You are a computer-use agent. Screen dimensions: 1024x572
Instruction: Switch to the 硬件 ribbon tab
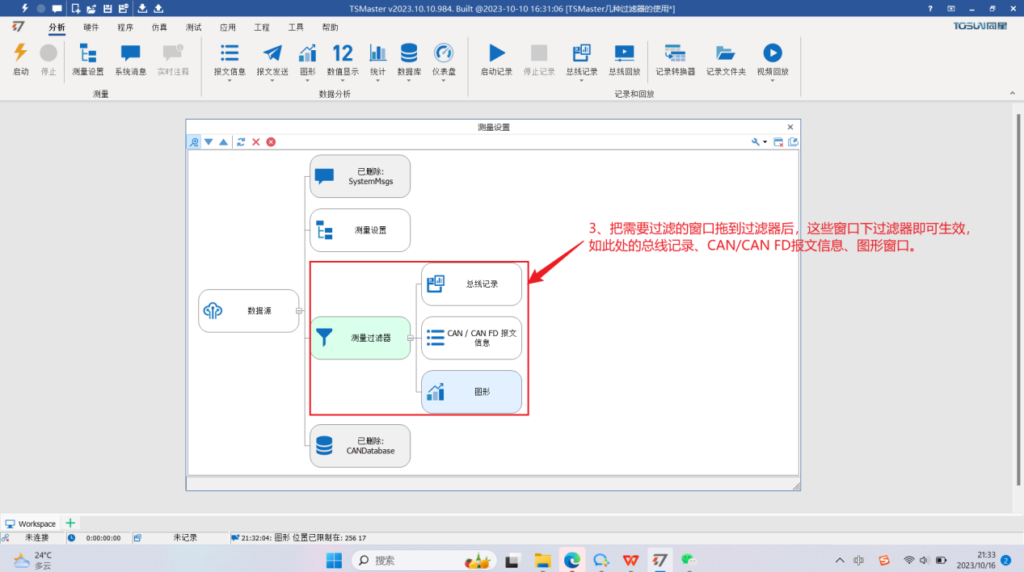(x=91, y=27)
